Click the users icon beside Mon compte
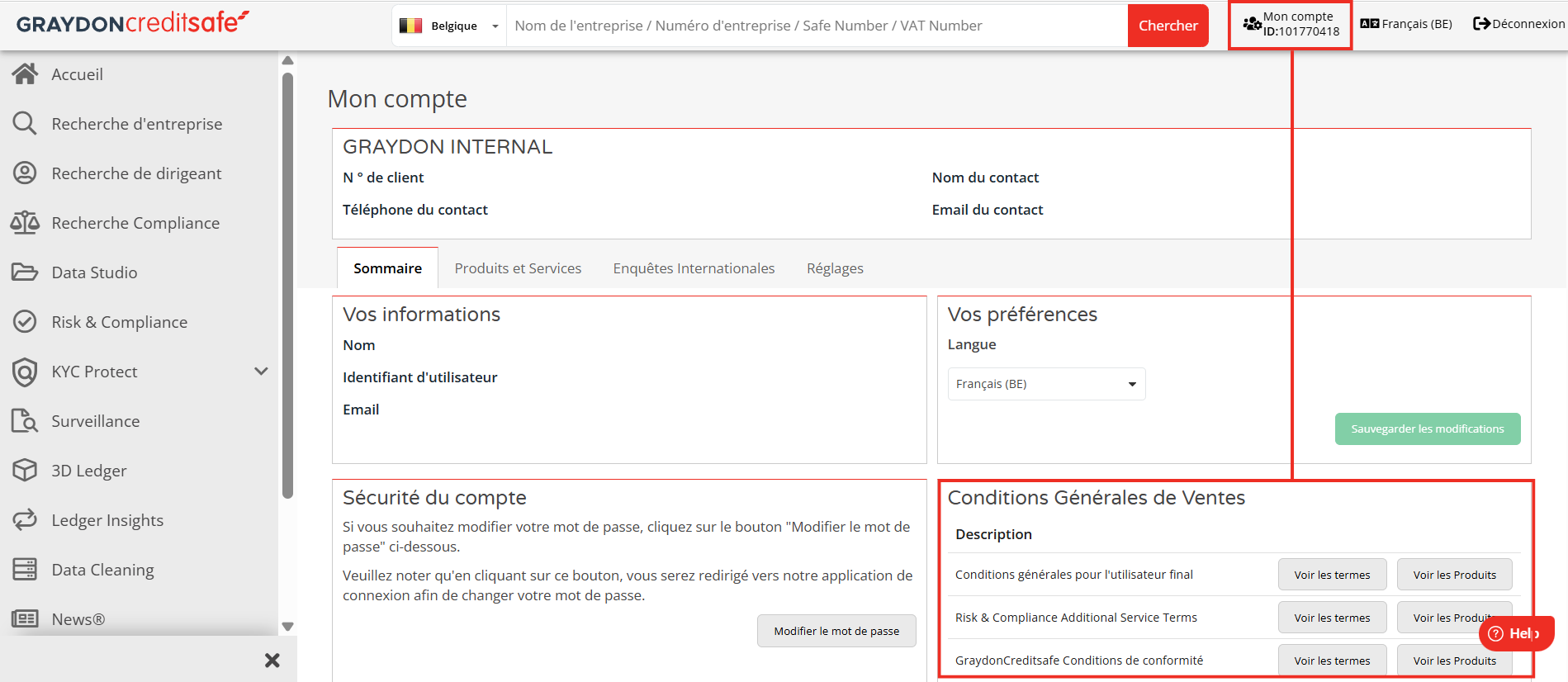 point(1253,24)
